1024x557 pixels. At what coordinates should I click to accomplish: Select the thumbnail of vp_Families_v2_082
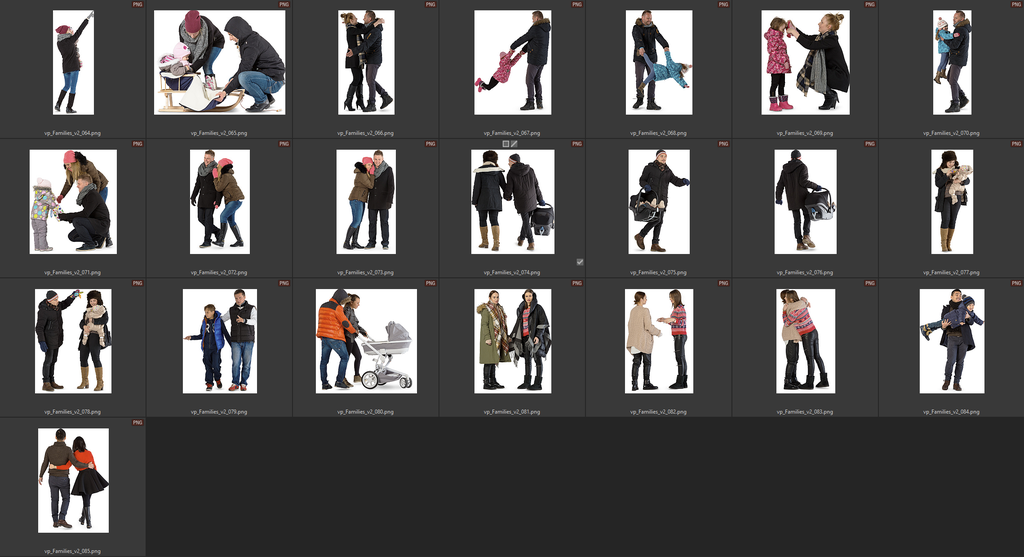(659, 340)
